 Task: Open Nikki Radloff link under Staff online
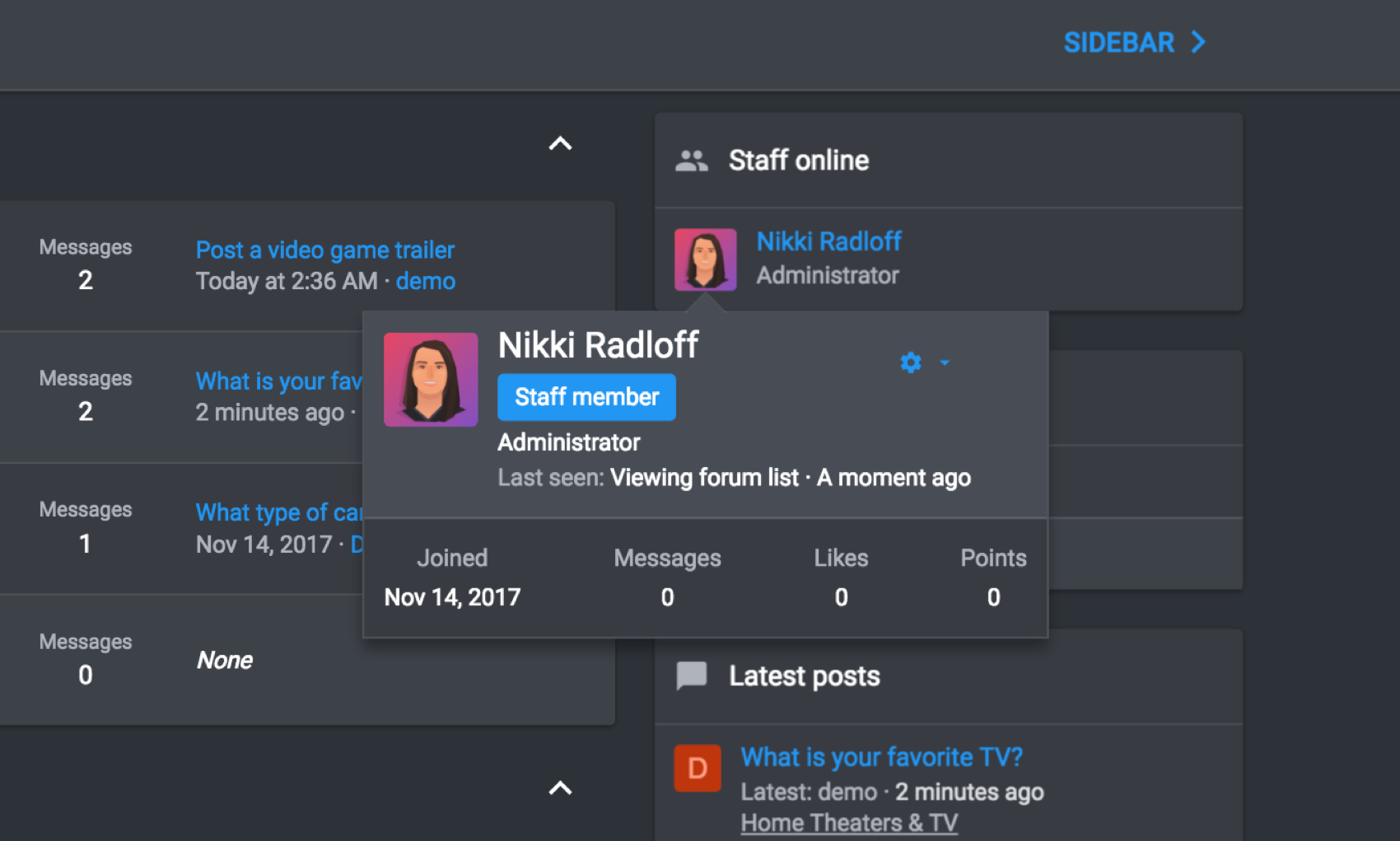[828, 241]
